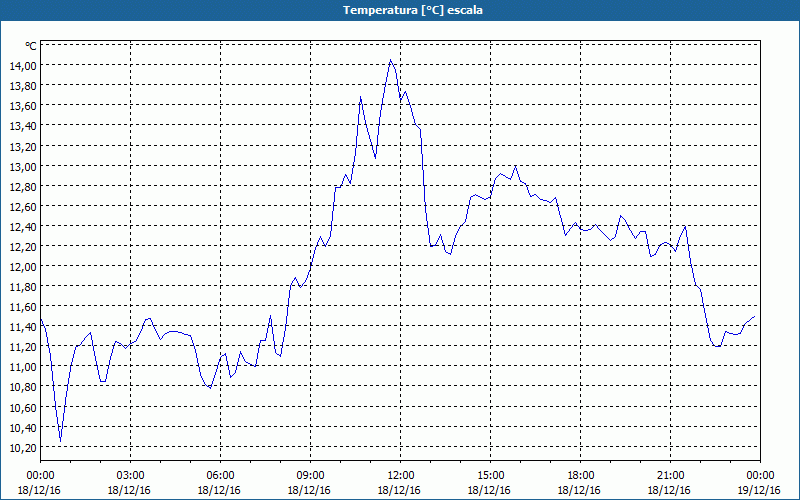
Task: Click the highest curve peak above 14,00
Action: click(x=390, y=60)
